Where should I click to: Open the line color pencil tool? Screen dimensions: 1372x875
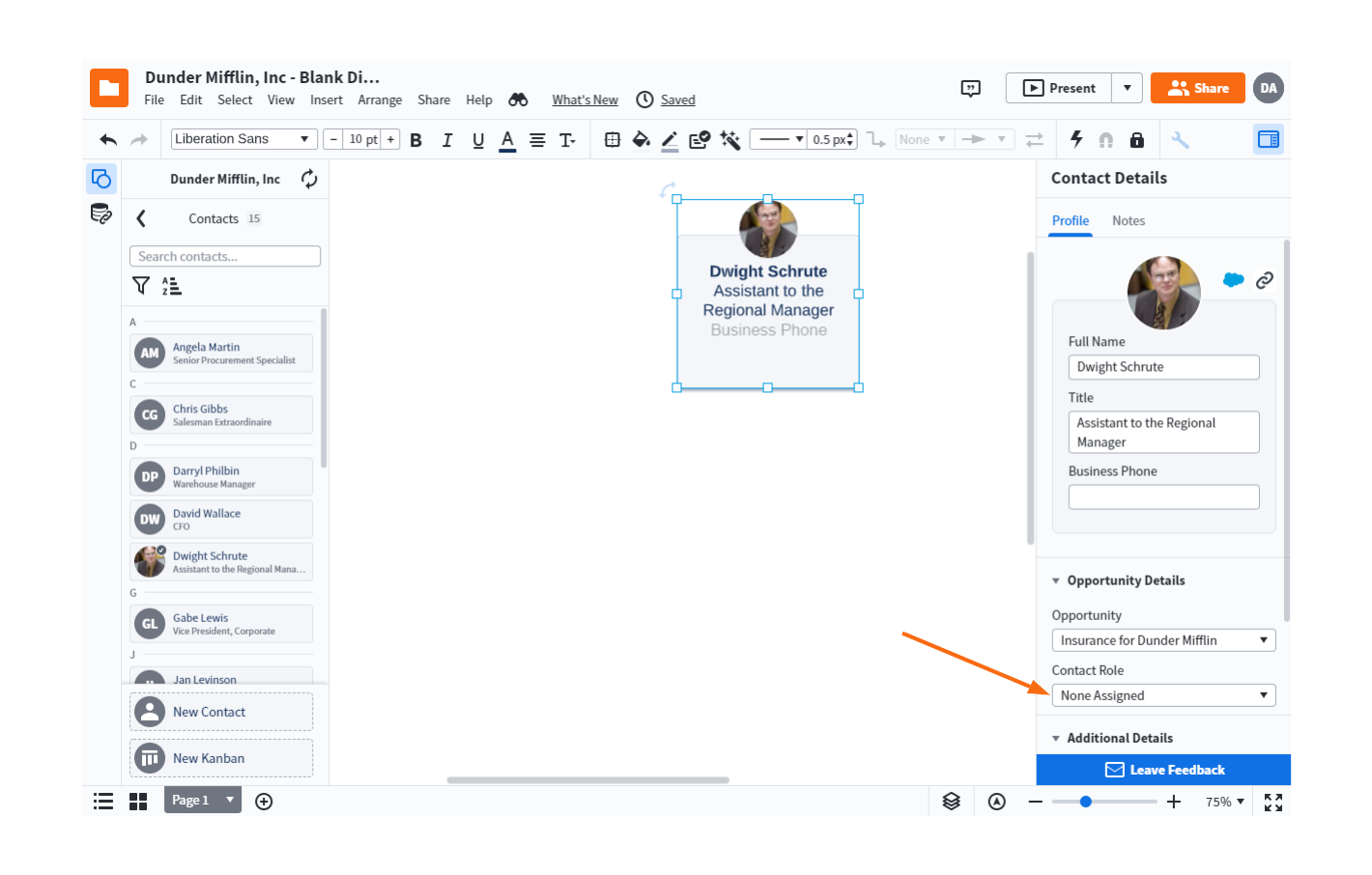click(670, 141)
